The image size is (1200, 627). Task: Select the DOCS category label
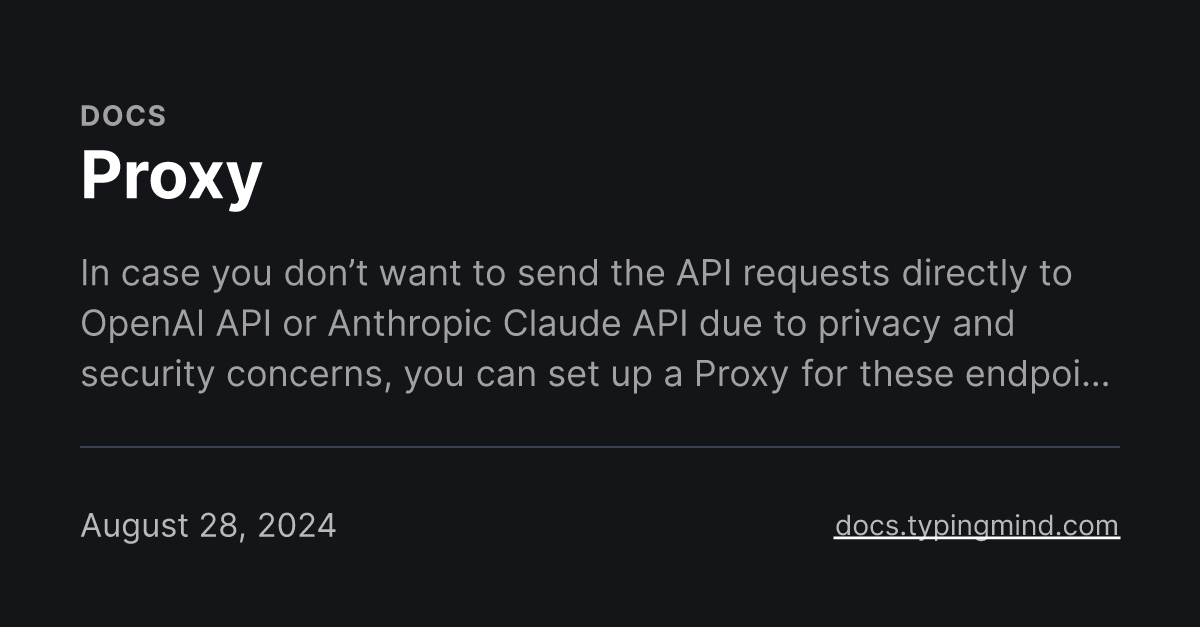pyautogui.click(x=123, y=116)
